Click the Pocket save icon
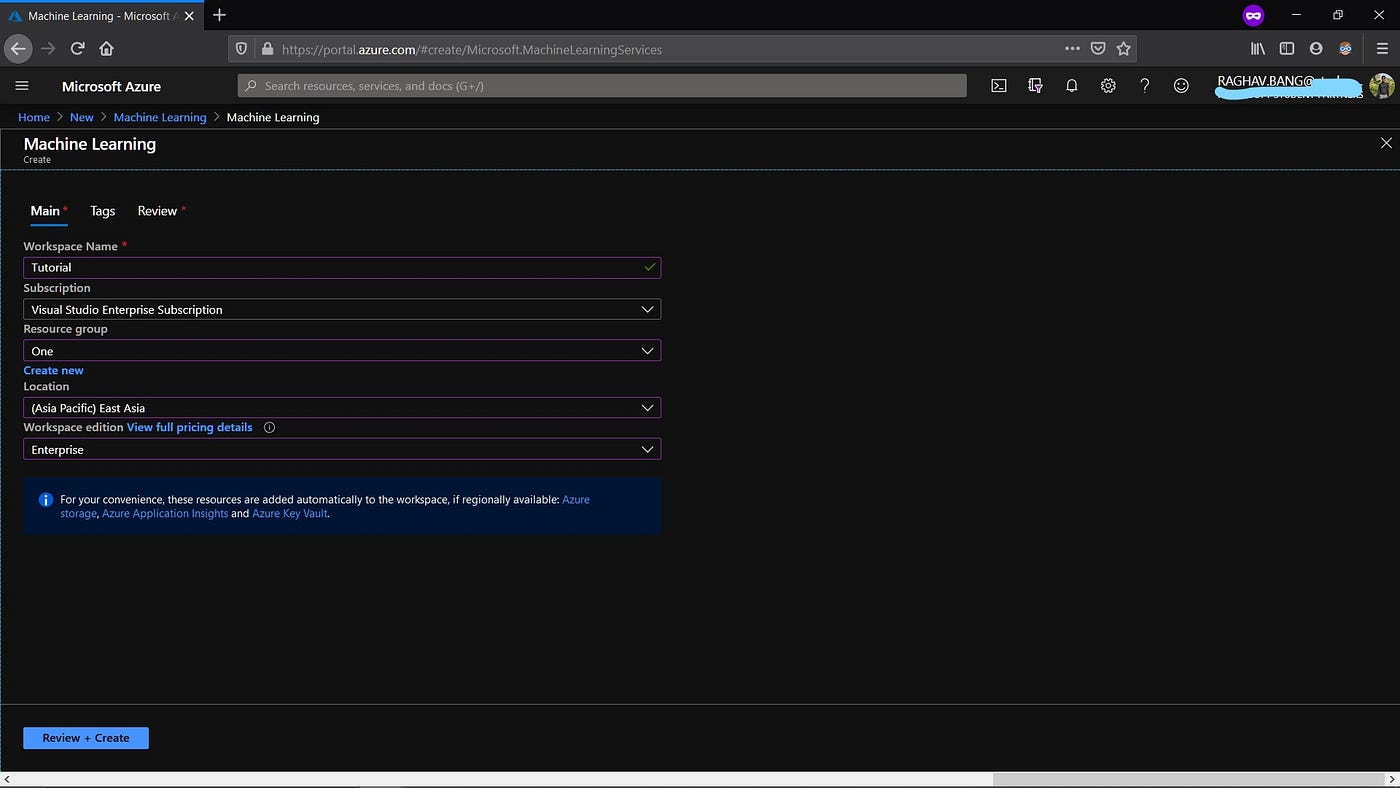The image size is (1400, 788). 1098,48
